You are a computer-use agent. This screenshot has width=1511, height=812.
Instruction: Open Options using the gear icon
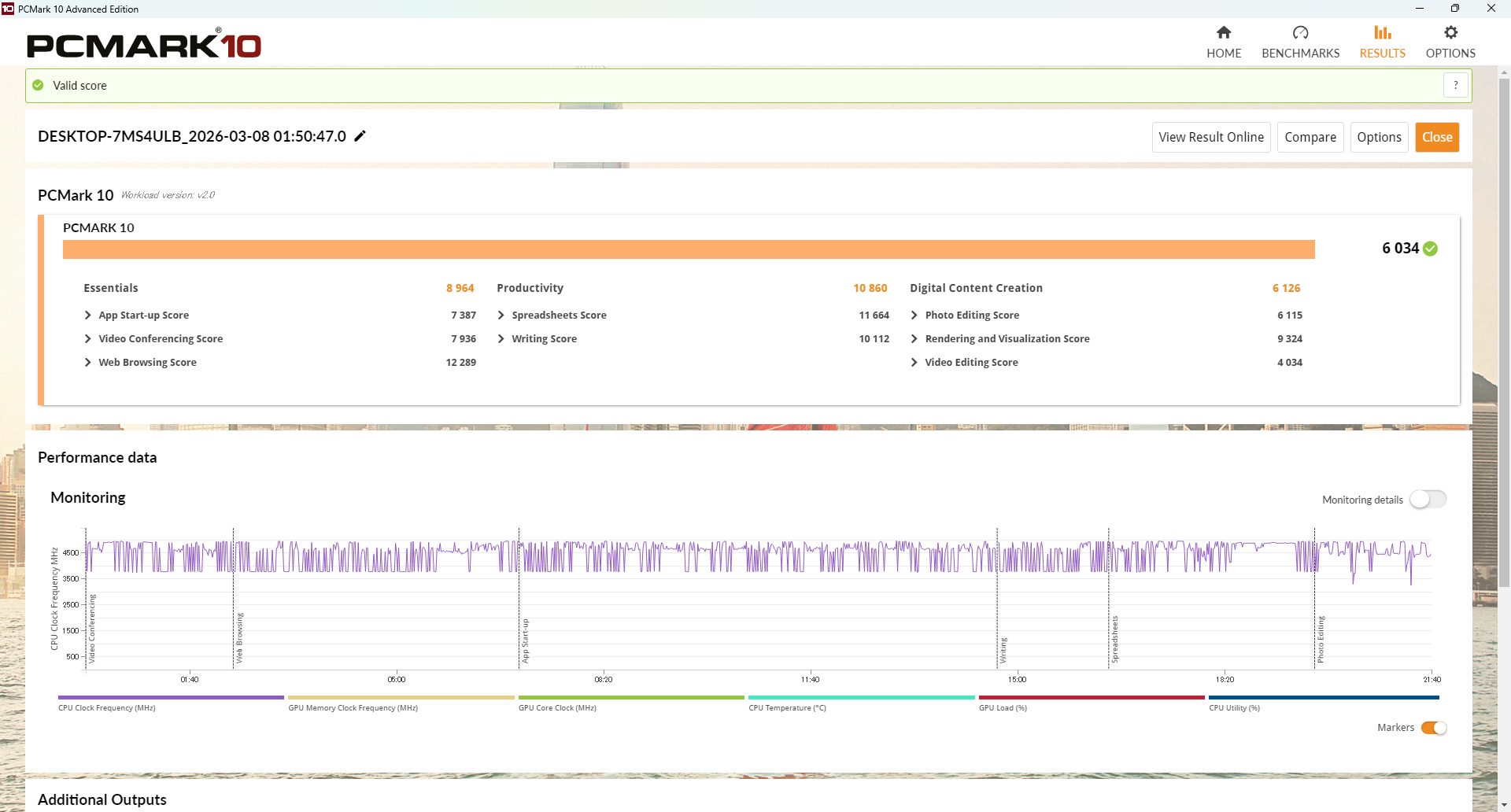click(x=1450, y=32)
